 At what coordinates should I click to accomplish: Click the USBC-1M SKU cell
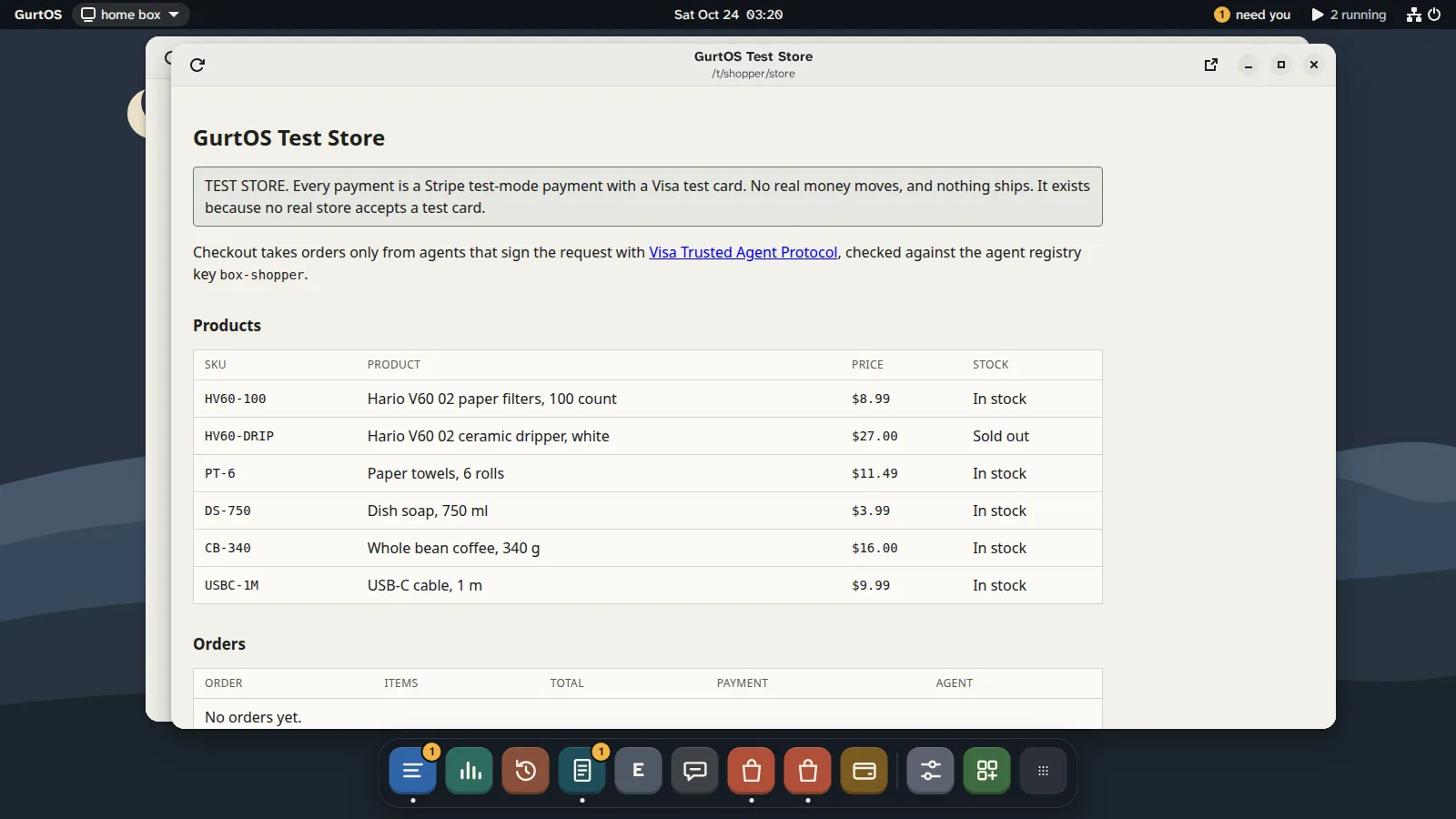pyautogui.click(x=232, y=585)
